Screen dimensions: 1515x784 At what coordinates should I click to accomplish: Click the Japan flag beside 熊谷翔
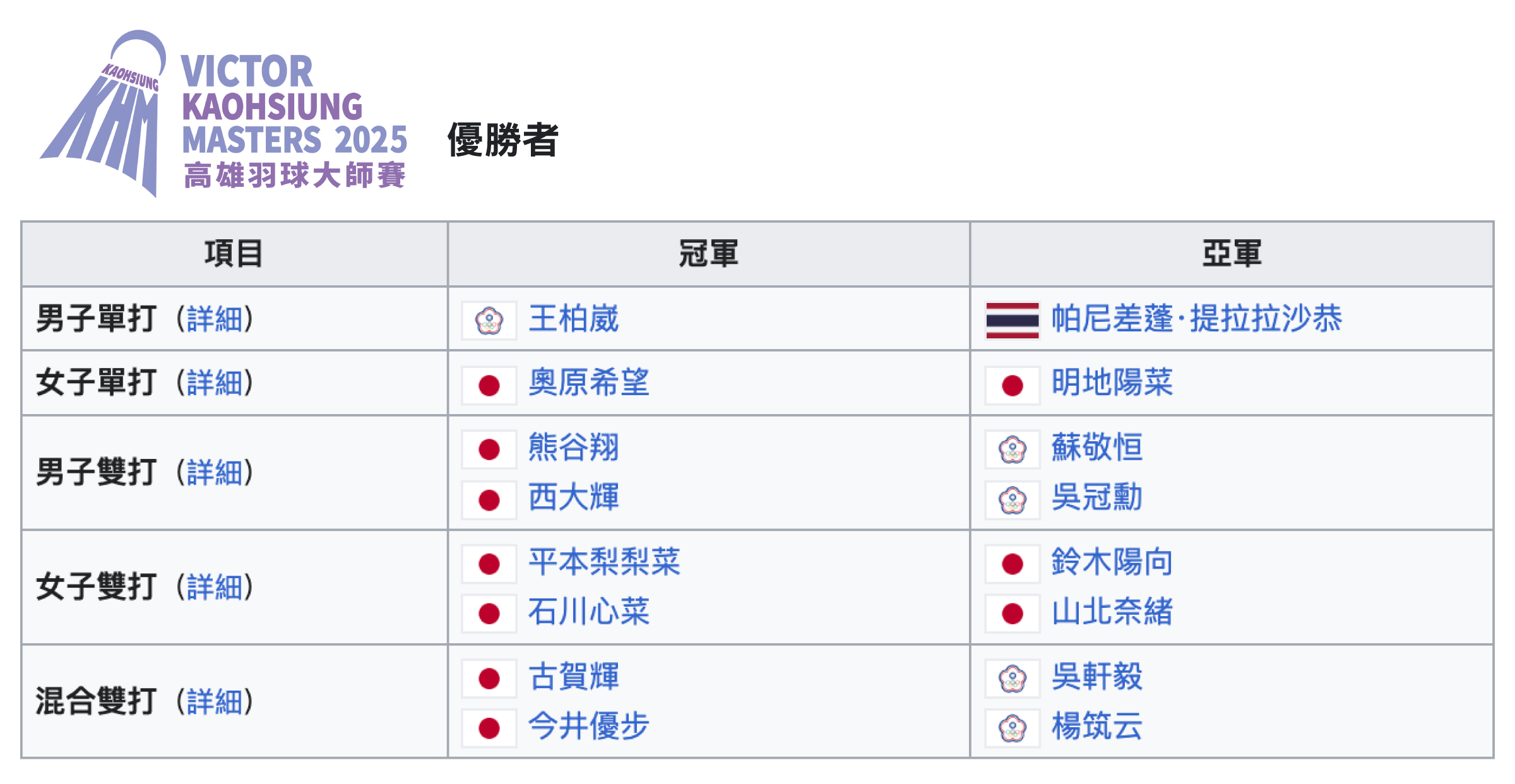click(489, 450)
